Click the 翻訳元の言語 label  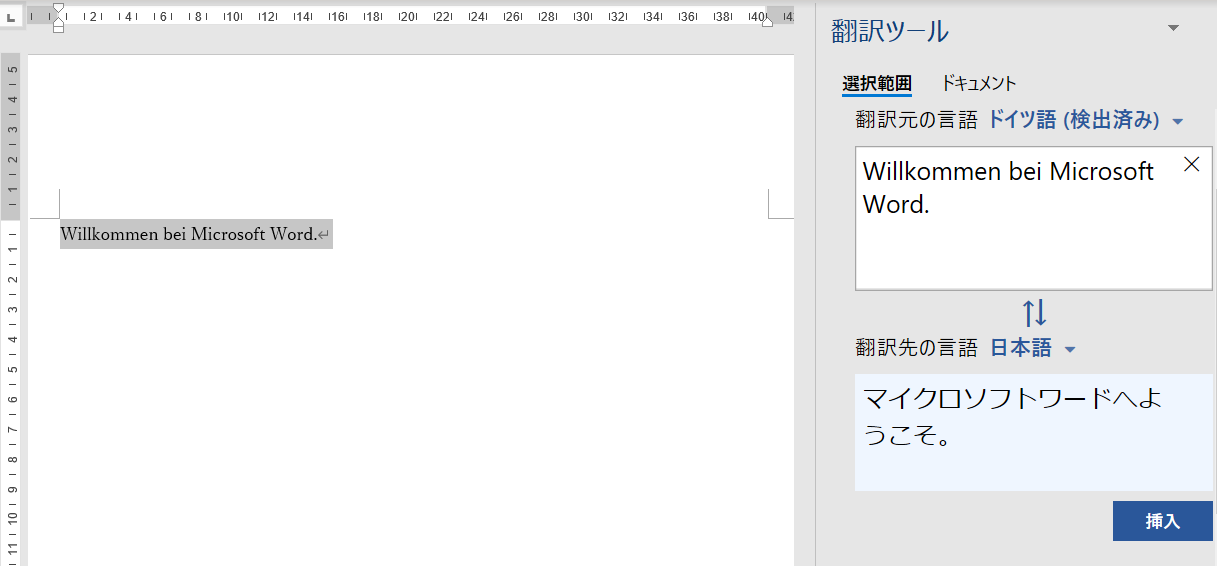pos(916,120)
